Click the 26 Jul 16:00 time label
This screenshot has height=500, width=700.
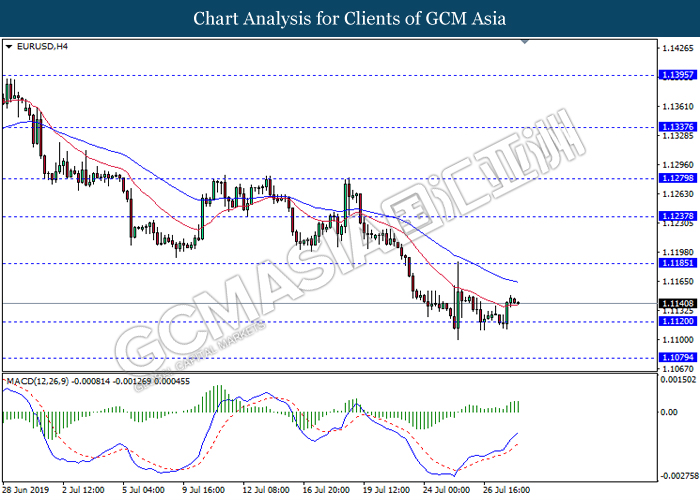[507, 490]
